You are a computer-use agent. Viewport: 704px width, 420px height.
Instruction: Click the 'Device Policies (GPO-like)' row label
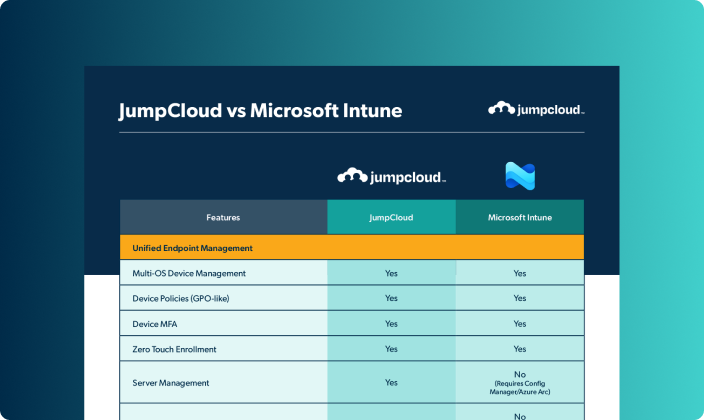click(x=180, y=298)
